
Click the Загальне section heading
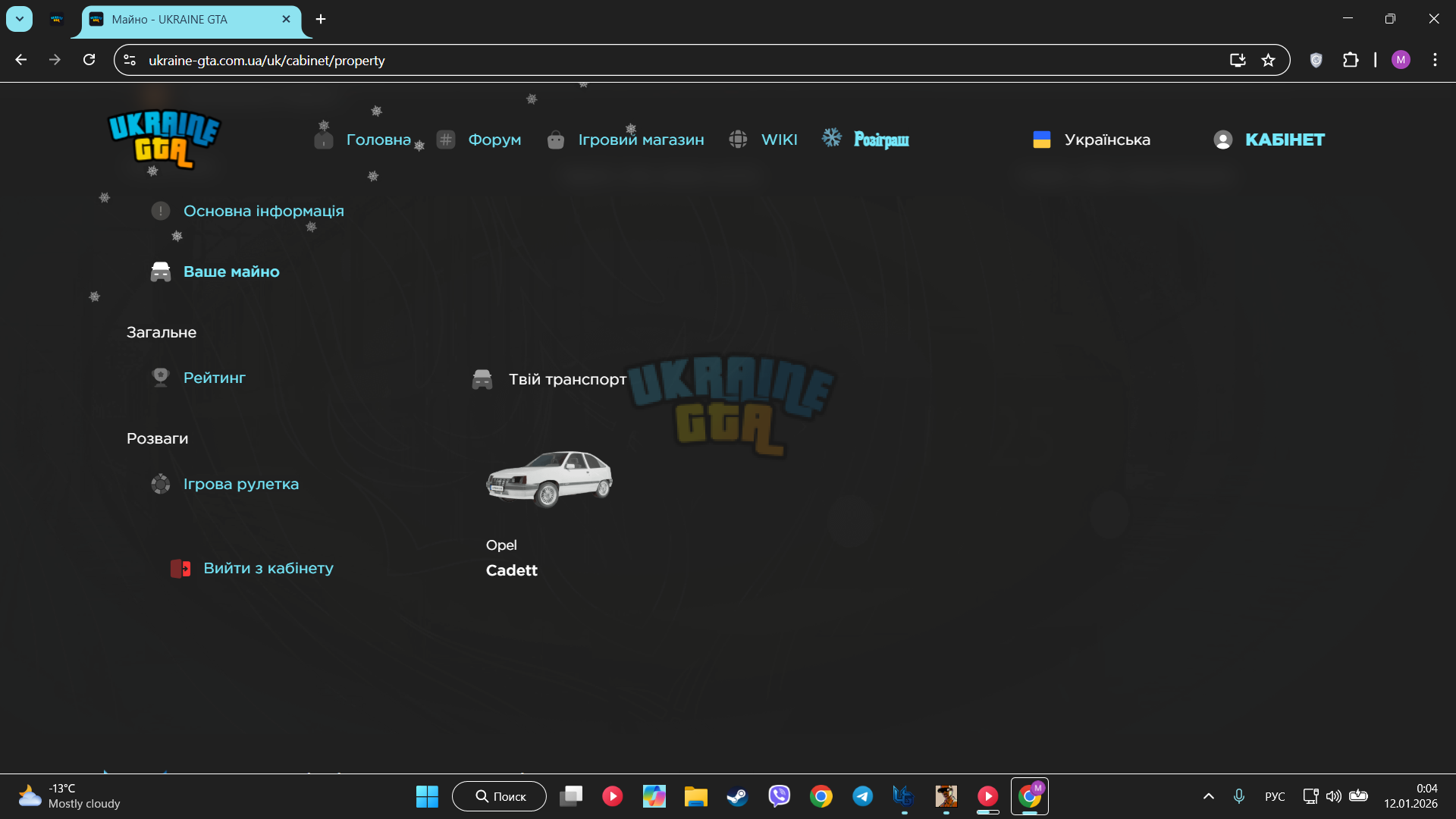[162, 332]
